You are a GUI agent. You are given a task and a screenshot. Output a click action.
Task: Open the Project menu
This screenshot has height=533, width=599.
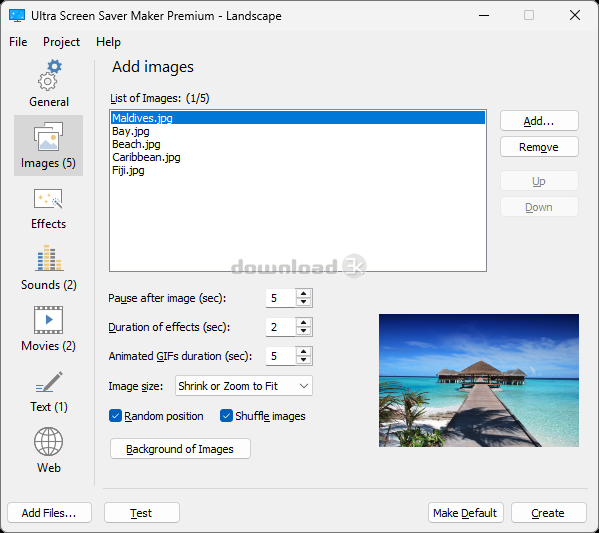[x=62, y=42]
